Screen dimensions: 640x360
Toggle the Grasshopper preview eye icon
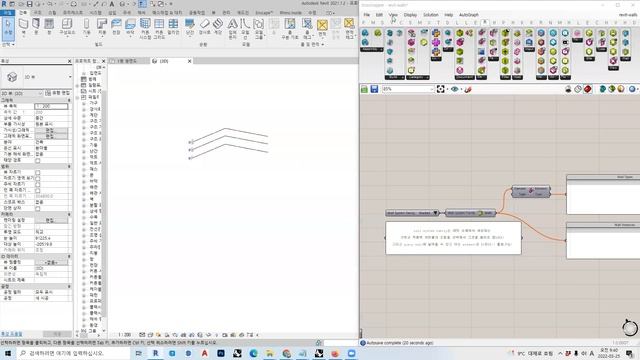pyautogui.click(x=454, y=89)
